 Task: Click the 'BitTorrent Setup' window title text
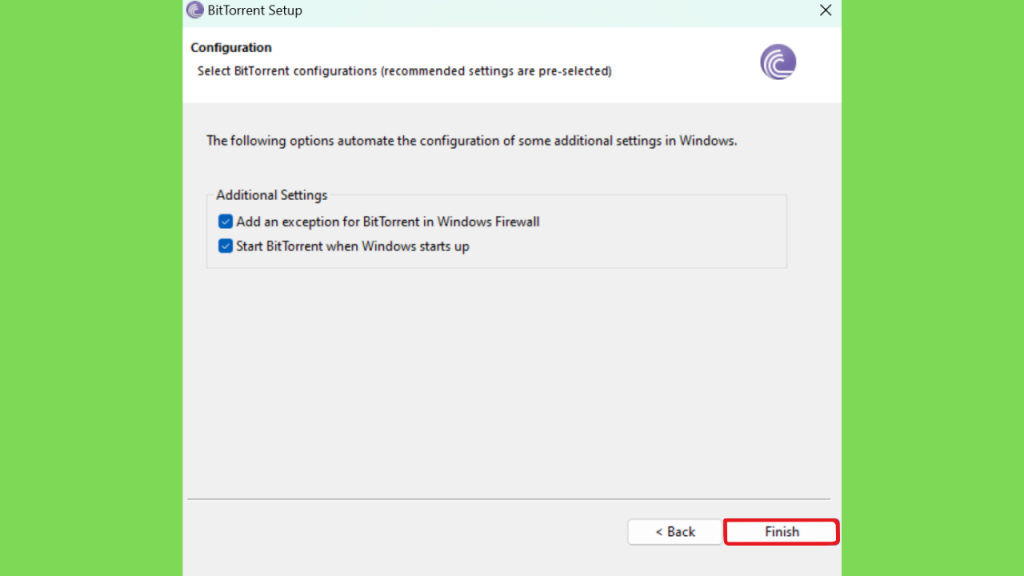[255, 10]
